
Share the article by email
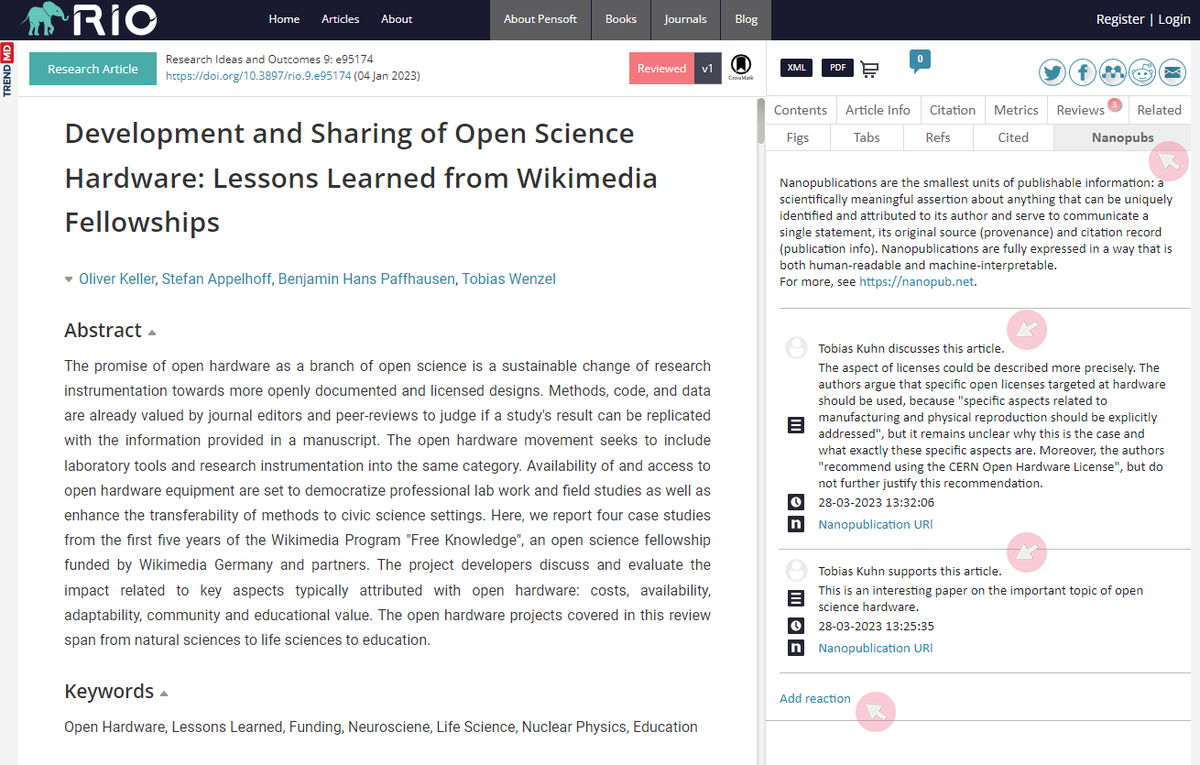[x=1172, y=72]
